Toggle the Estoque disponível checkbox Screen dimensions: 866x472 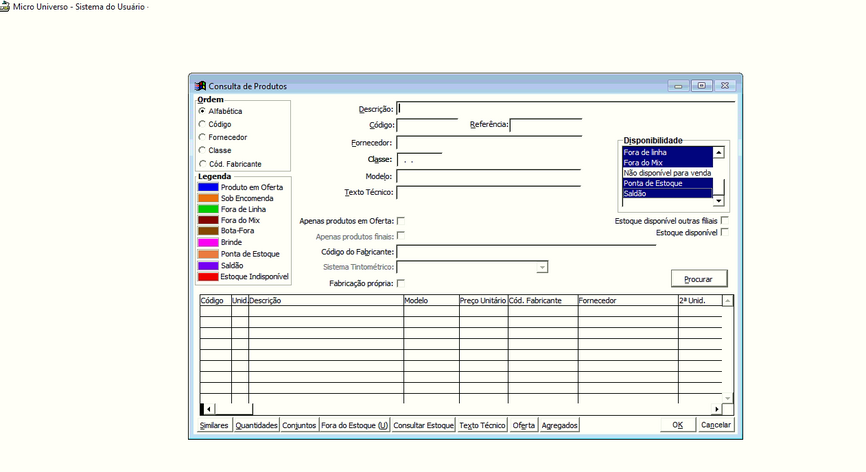[x=725, y=232]
